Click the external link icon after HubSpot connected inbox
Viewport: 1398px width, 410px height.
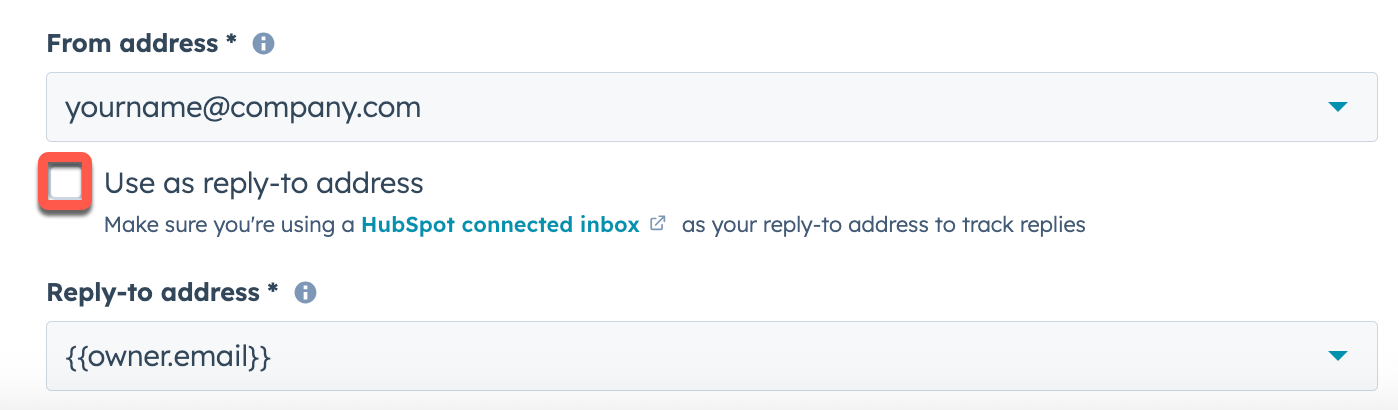click(657, 224)
